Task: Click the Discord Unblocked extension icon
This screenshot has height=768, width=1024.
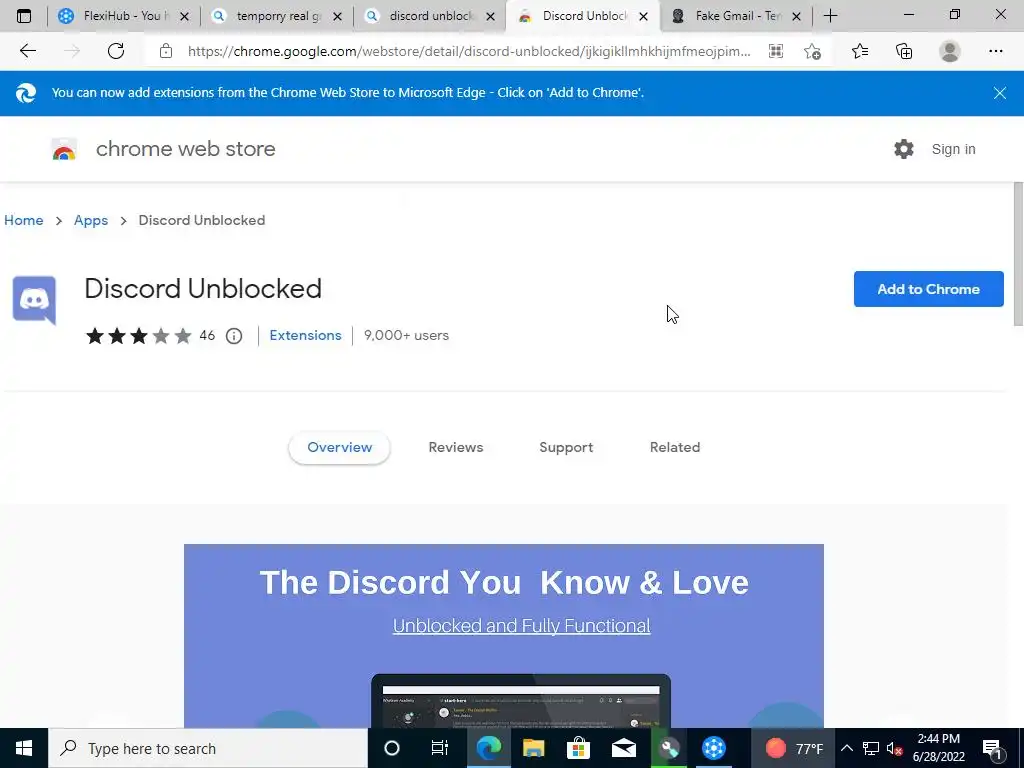Action: tap(35, 300)
